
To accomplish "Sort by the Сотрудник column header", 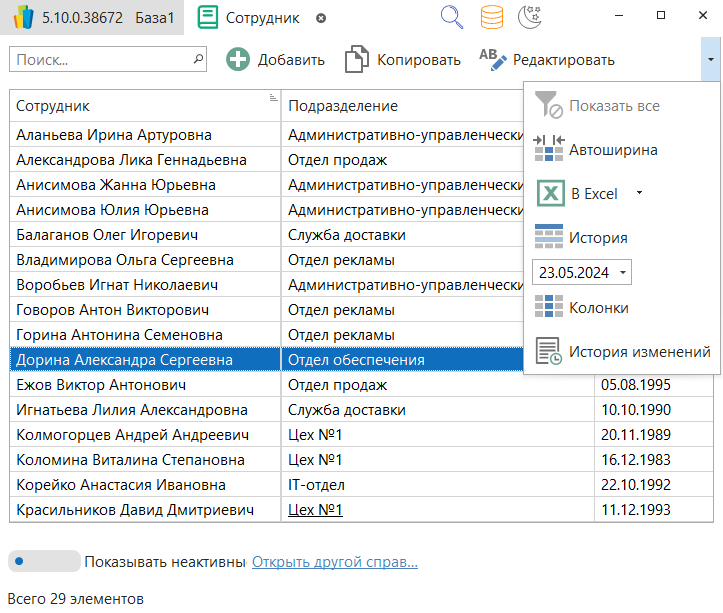I will pyautogui.click(x=140, y=106).
